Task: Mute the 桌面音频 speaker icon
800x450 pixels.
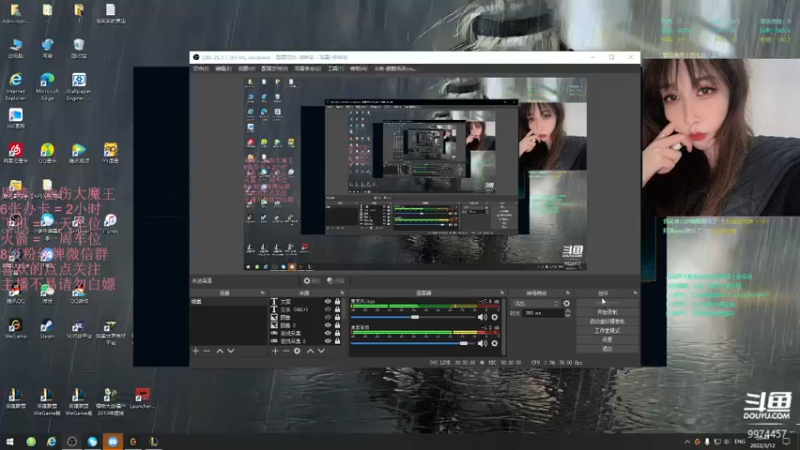Action: click(x=482, y=343)
